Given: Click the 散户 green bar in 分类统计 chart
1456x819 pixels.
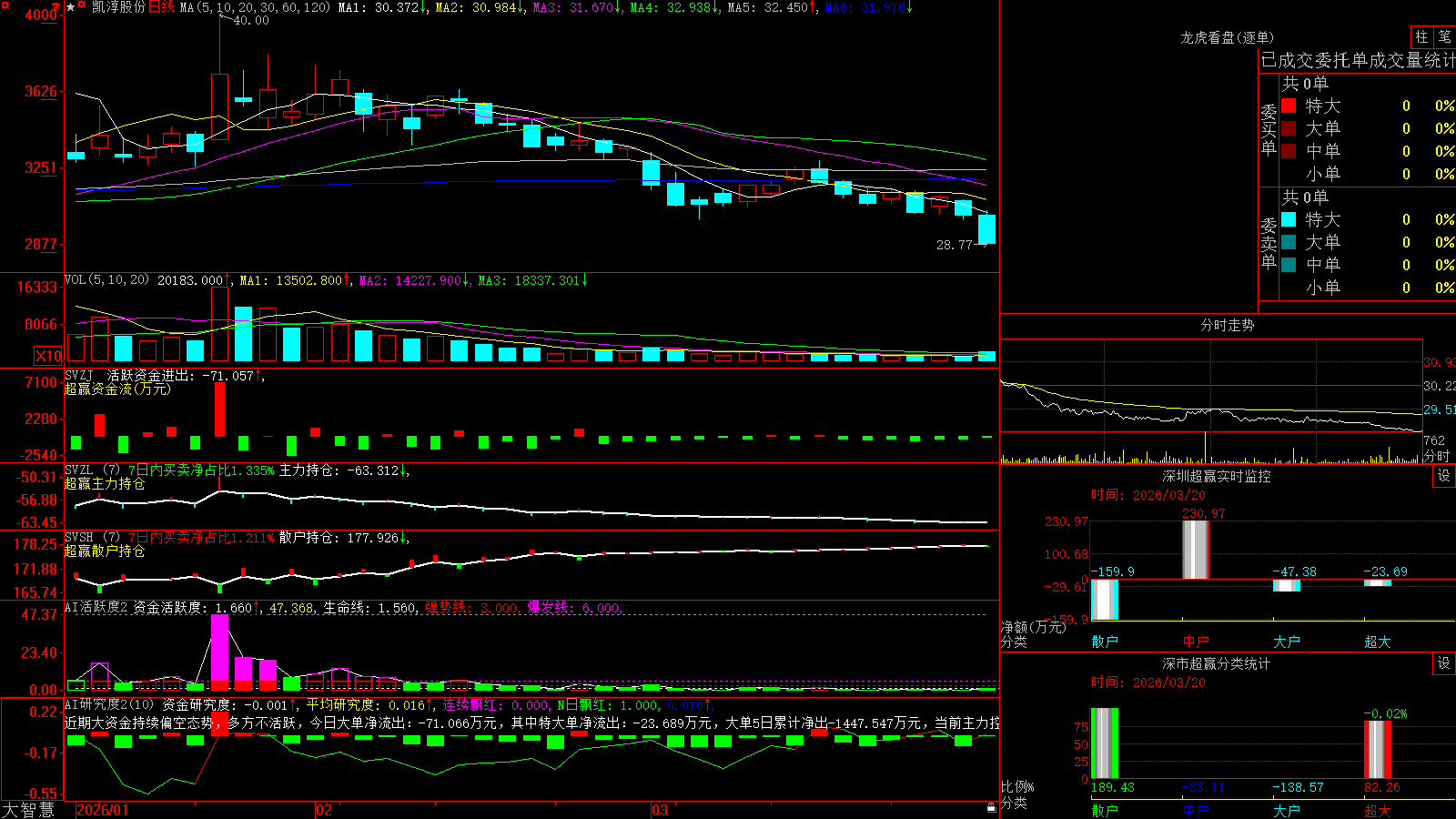Looking at the screenshot, I should (1105, 743).
